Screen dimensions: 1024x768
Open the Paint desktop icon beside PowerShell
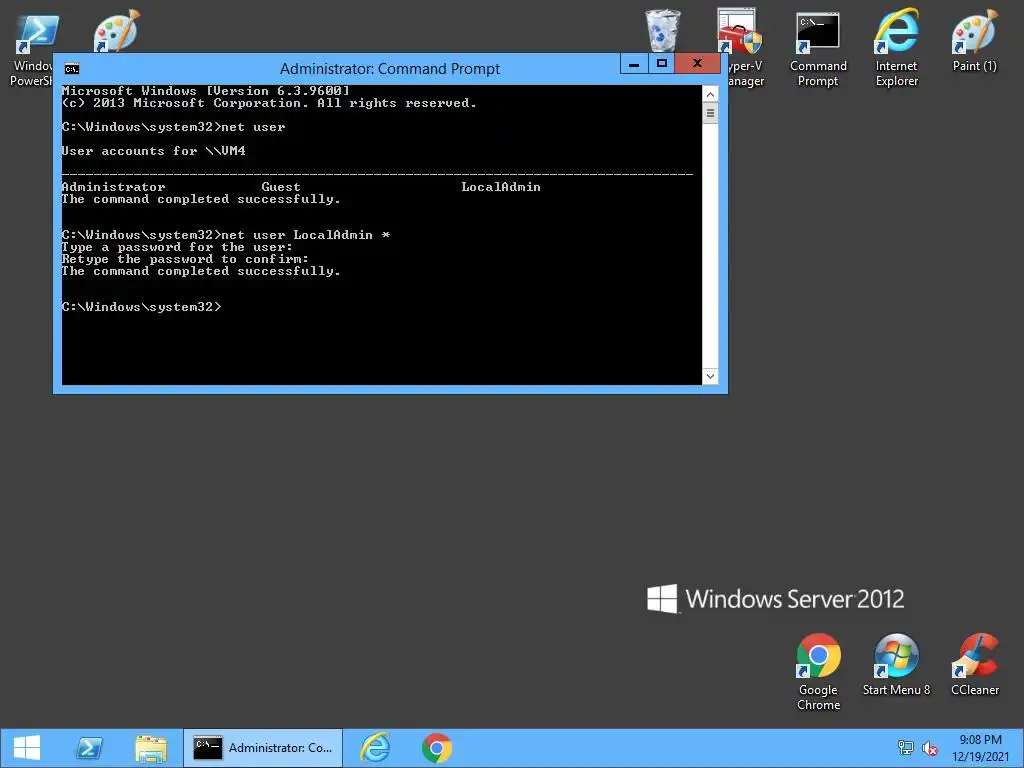pyautogui.click(x=116, y=31)
